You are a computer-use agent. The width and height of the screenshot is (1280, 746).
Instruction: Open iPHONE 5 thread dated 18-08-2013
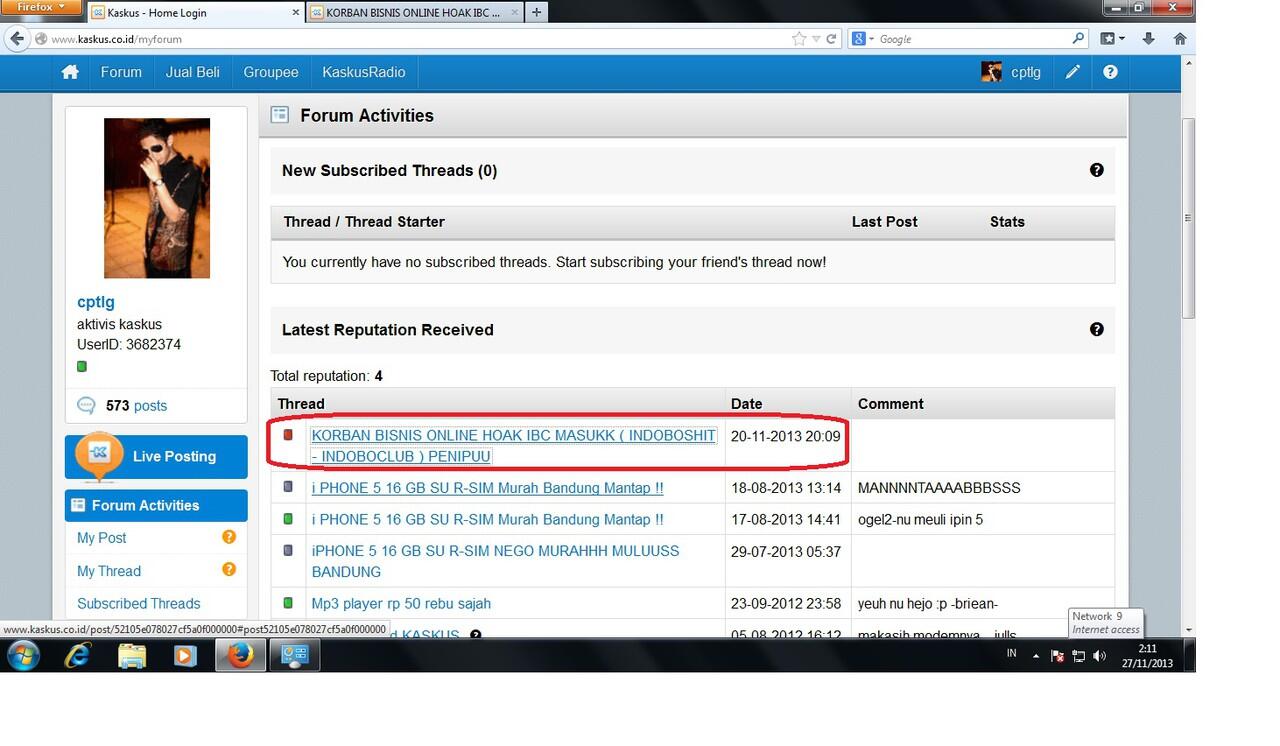pyautogui.click(x=487, y=487)
